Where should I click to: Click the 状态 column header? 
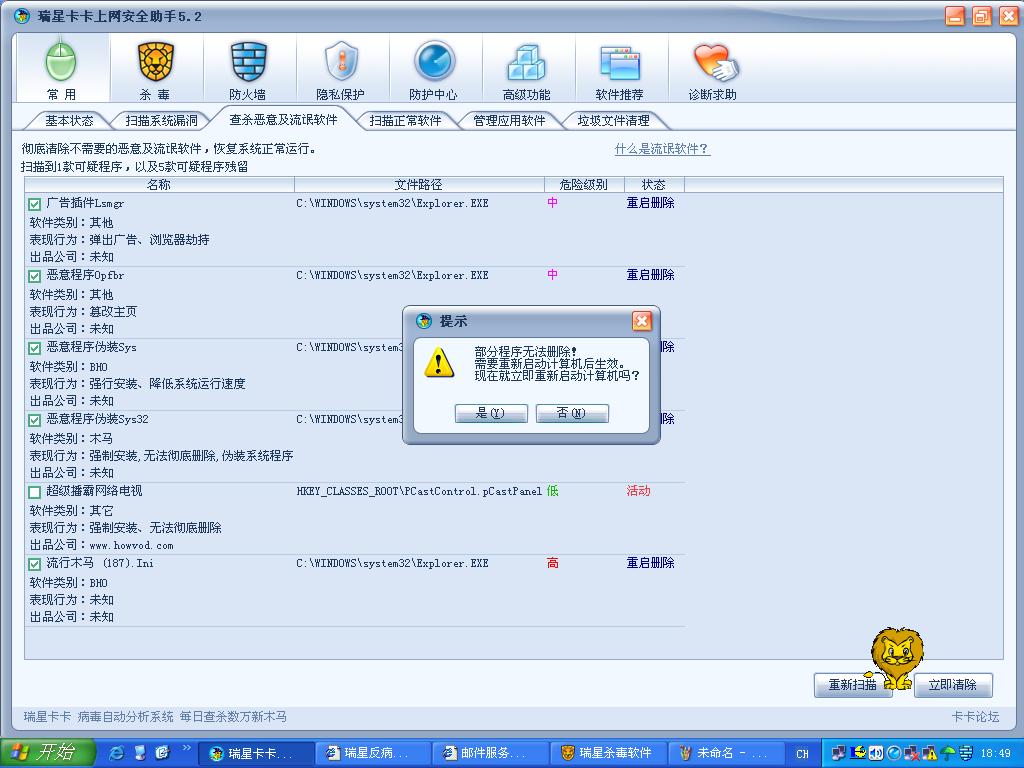pyautogui.click(x=654, y=185)
